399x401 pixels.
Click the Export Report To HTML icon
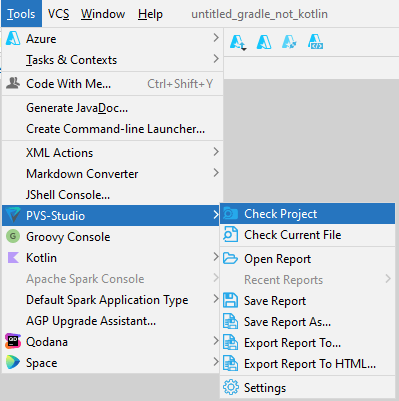point(230,364)
